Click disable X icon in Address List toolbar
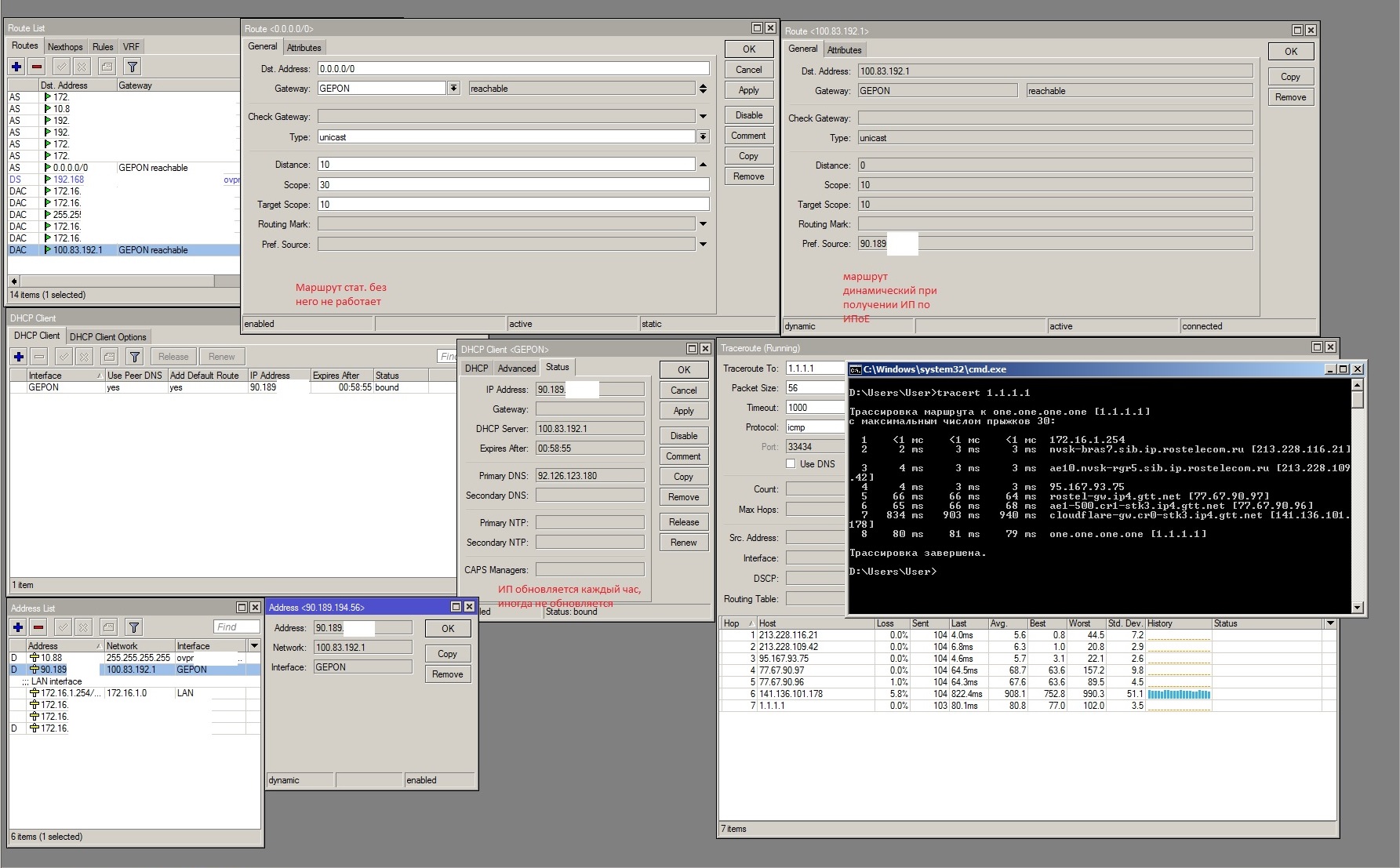The height and width of the screenshot is (868, 1400). click(x=82, y=627)
